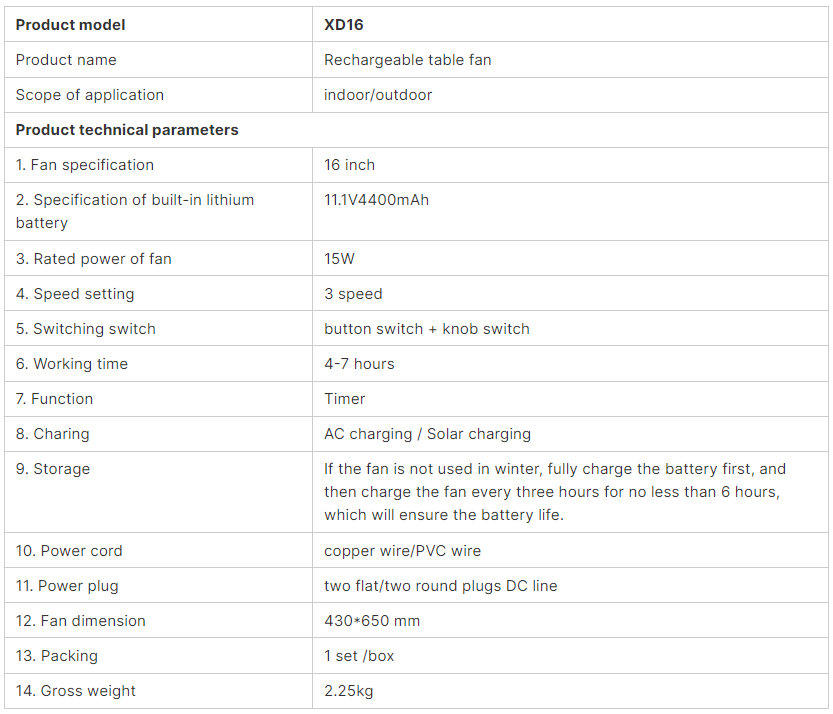This screenshot has height=714, width=833.
Task: Click 'Rechargeable table fan' product name text
Action: click(x=407, y=60)
